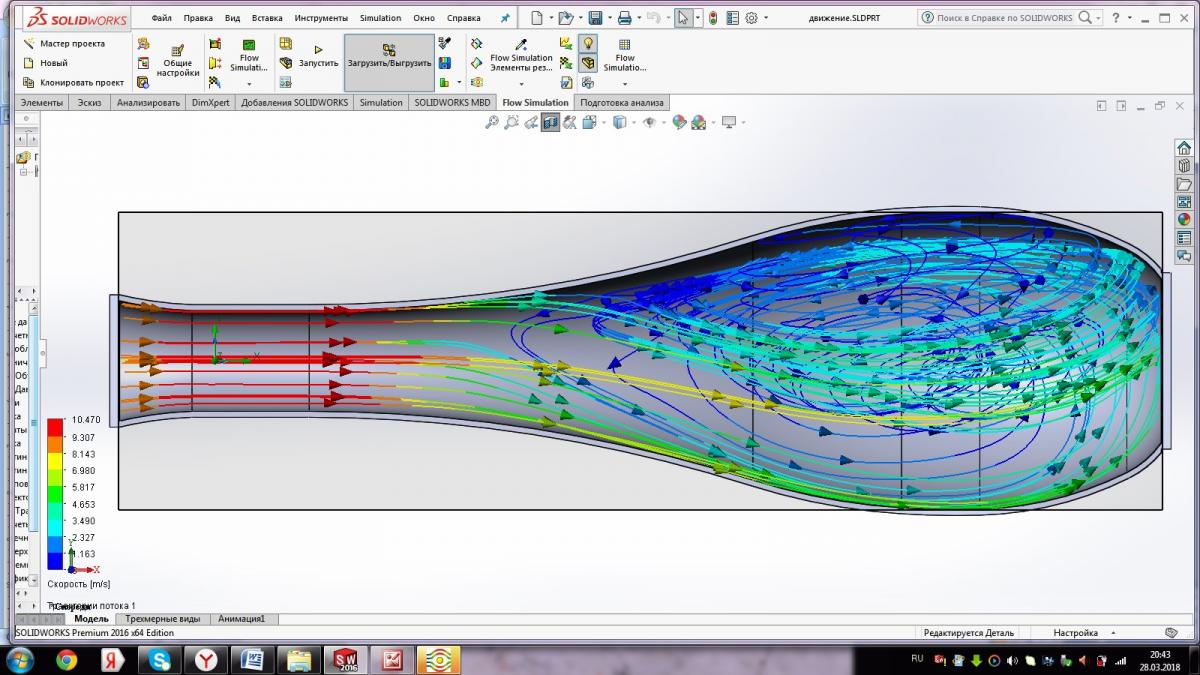Toggle the display geometry box button below the bulb
The height and width of the screenshot is (675, 1200).
coord(588,63)
